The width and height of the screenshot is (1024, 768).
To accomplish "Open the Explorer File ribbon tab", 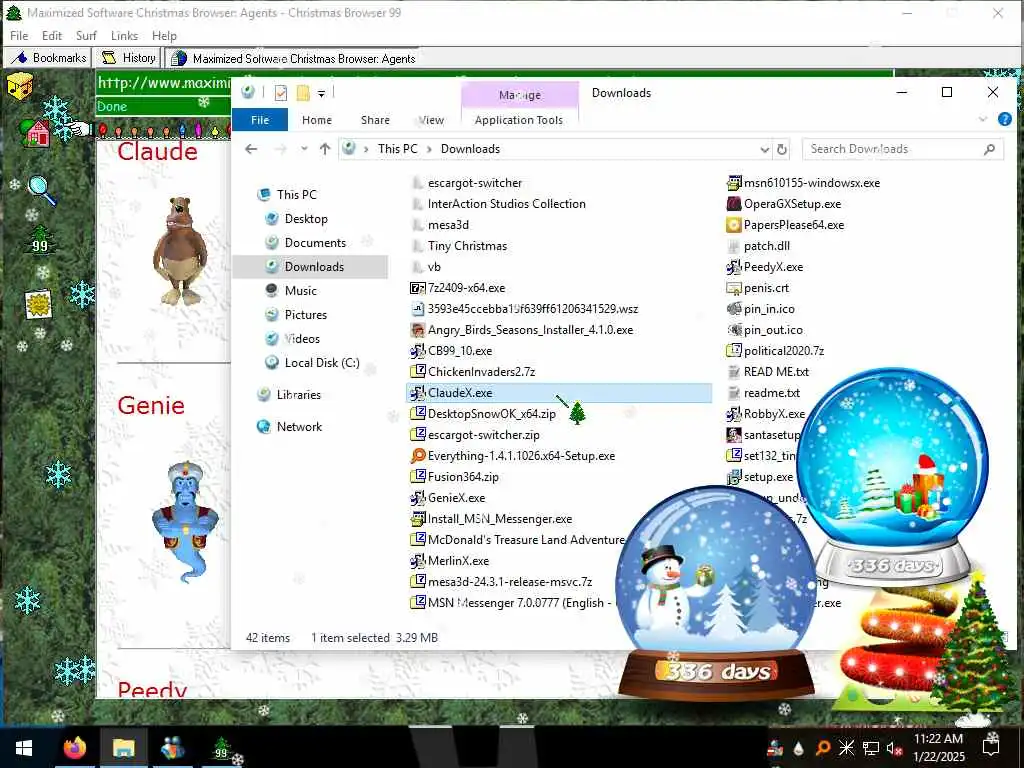I will click(x=260, y=120).
